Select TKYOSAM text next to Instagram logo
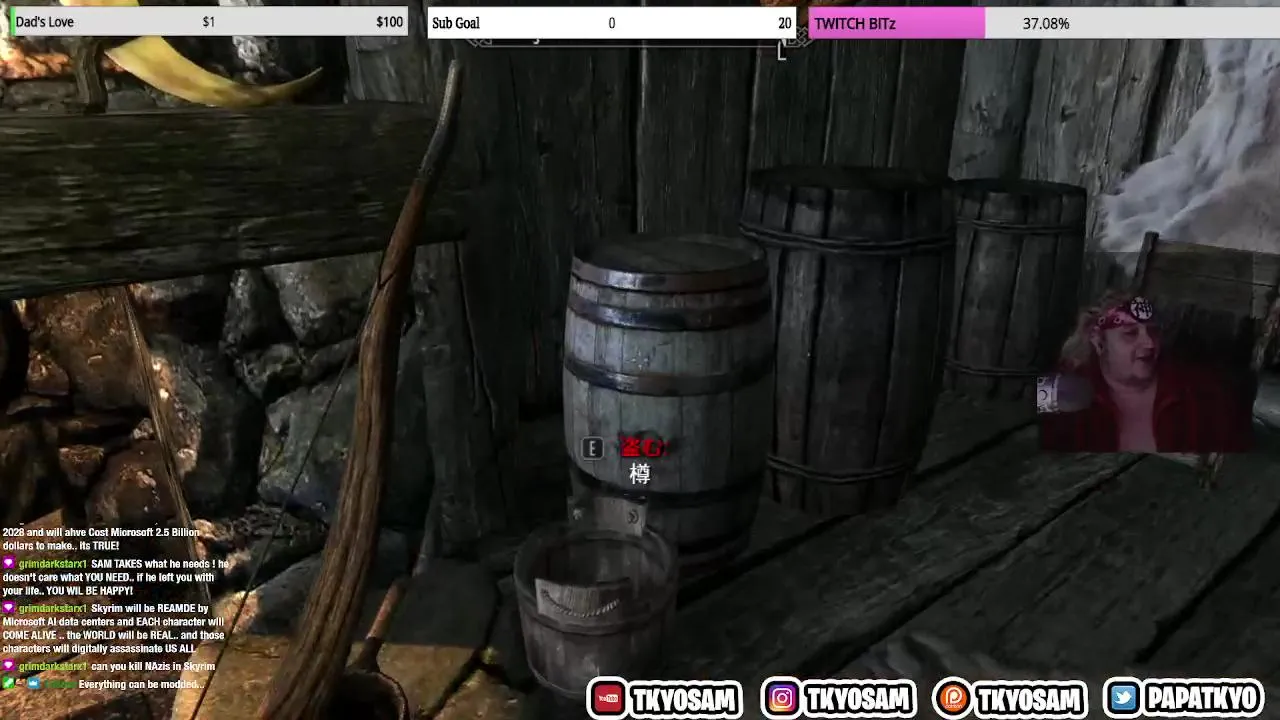This screenshot has height=720, width=1280. pos(856,699)
